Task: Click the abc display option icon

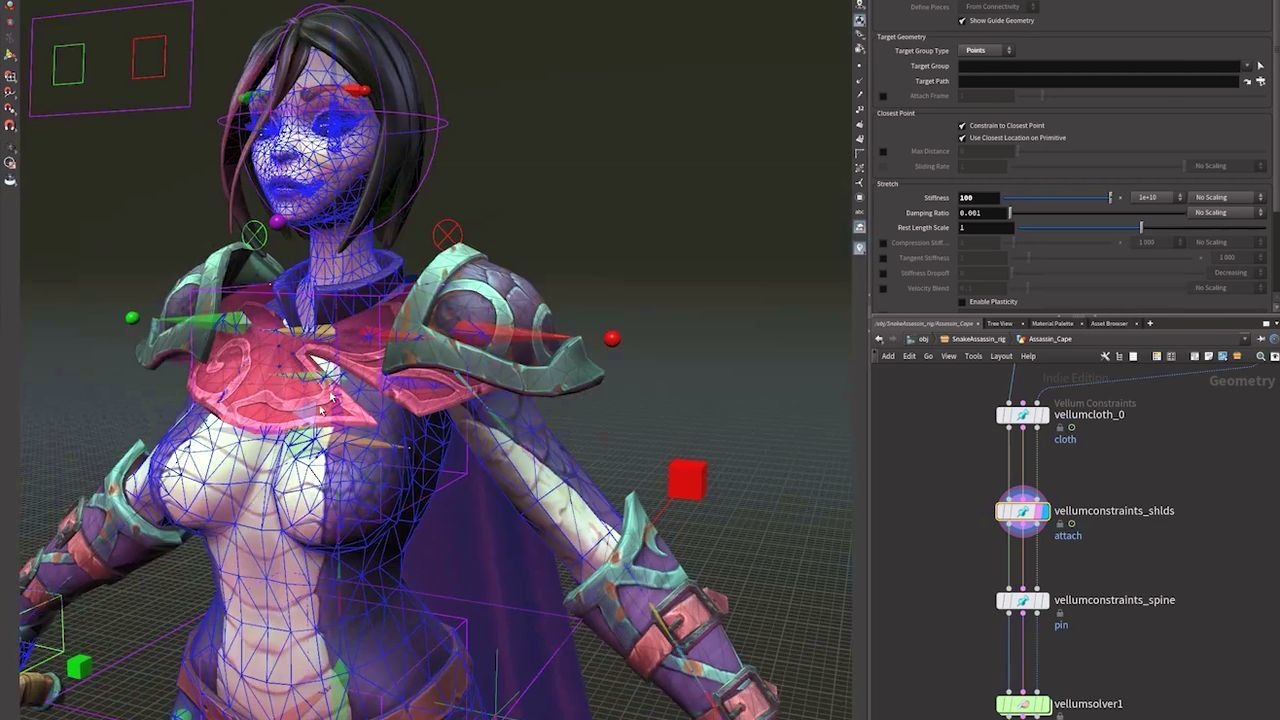Action: 860,212
